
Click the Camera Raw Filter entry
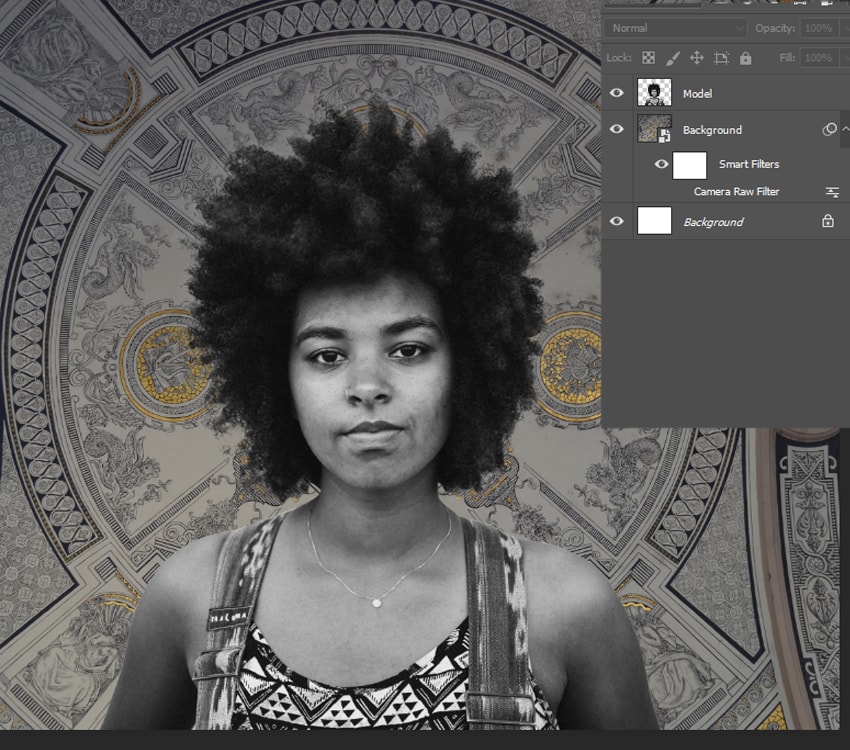tap(736, 191)
